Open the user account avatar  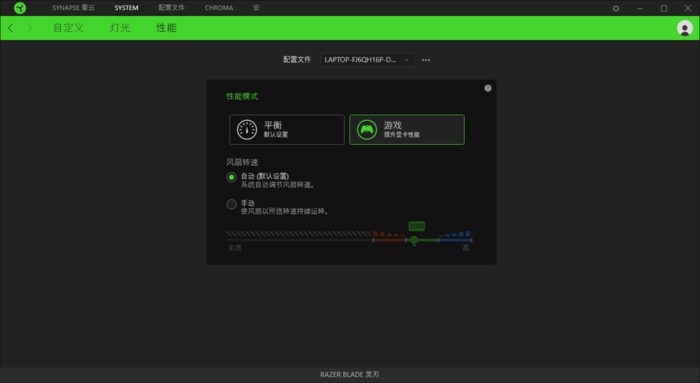684,28
